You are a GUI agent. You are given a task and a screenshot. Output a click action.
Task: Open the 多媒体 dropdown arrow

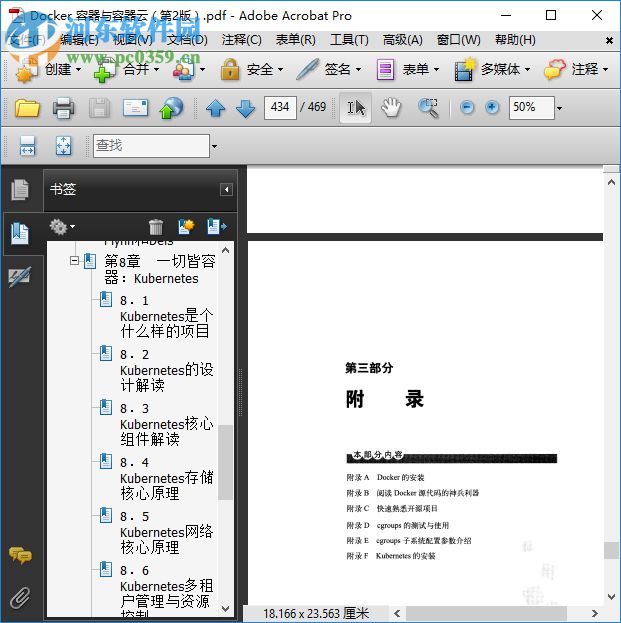click(527, 70)
